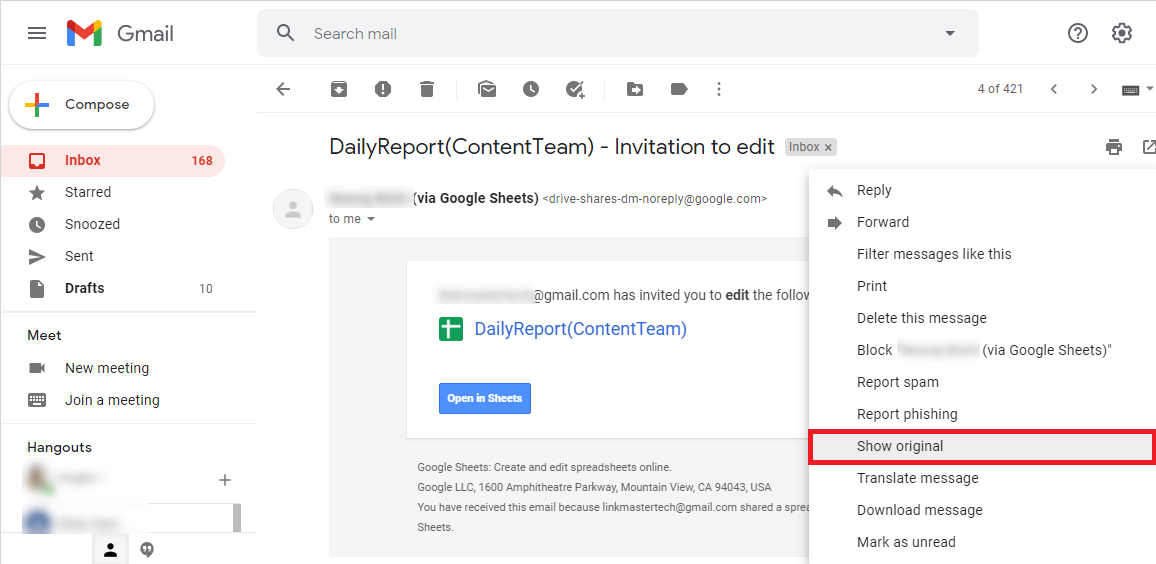1156x564 pixels.
Task: Switch to Hangouts conversations quote icon
Action: point(147,550)
